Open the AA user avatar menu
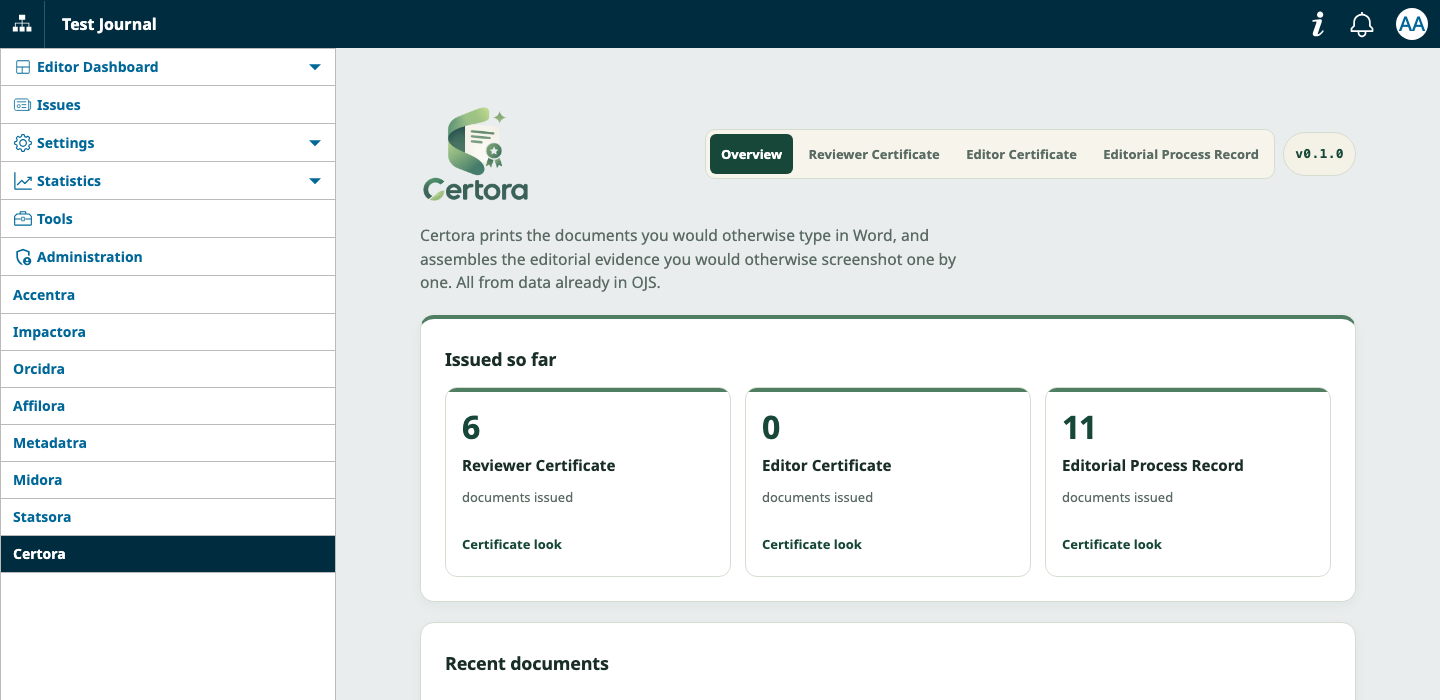 click(1411, 24)
